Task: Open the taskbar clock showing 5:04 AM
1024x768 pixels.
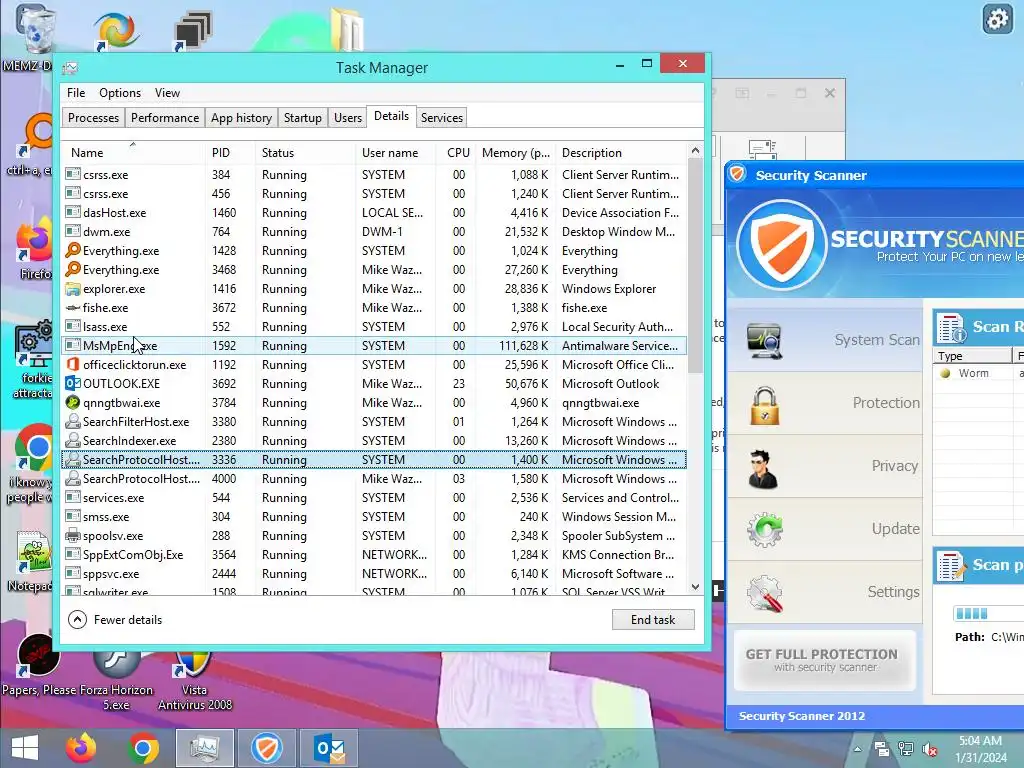Action: pos(980,749)
